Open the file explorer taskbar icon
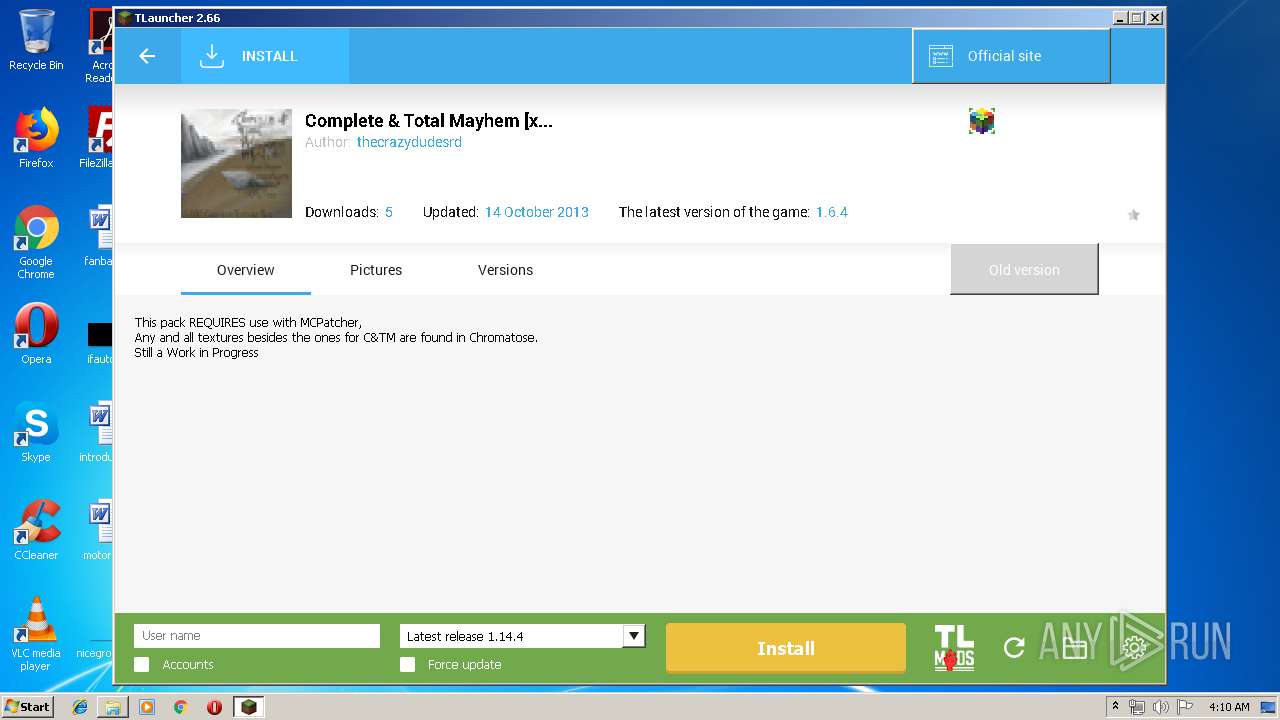The height and width of the screenshot is (720, 1280). pos(113,707)
